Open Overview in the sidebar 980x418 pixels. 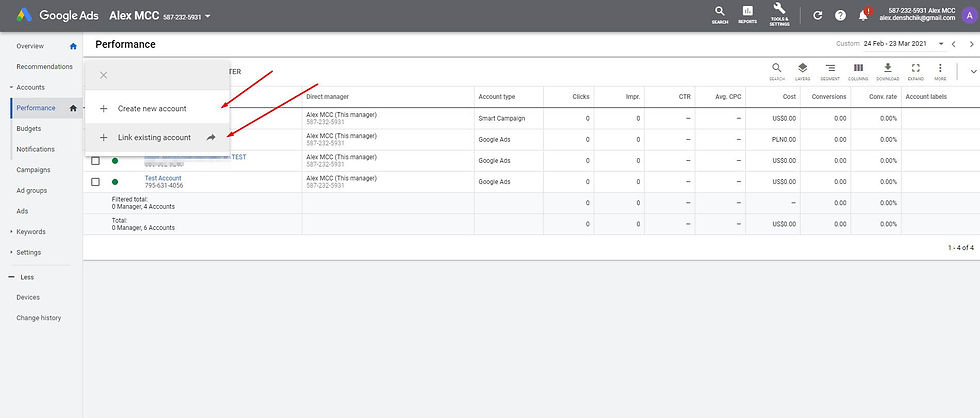tap(30, 46)
